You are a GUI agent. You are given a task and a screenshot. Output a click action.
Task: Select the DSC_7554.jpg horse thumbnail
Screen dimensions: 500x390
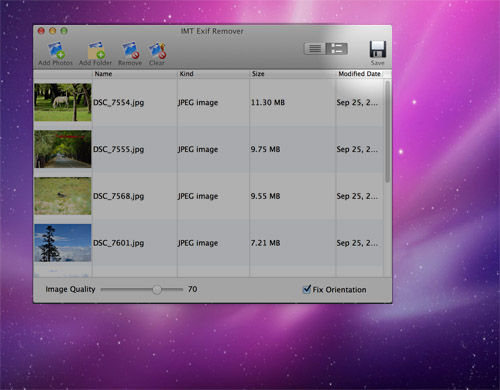63,102
